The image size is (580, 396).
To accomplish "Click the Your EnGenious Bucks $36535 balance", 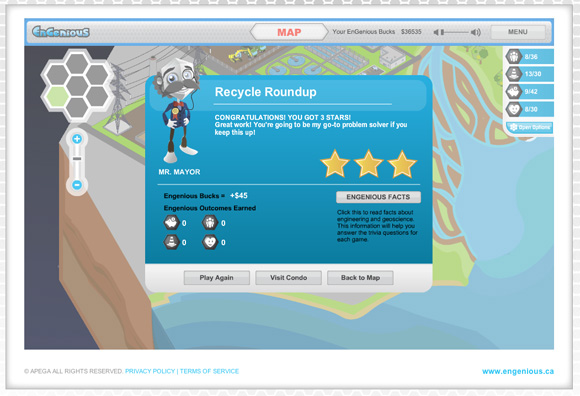I will [377, 32].
